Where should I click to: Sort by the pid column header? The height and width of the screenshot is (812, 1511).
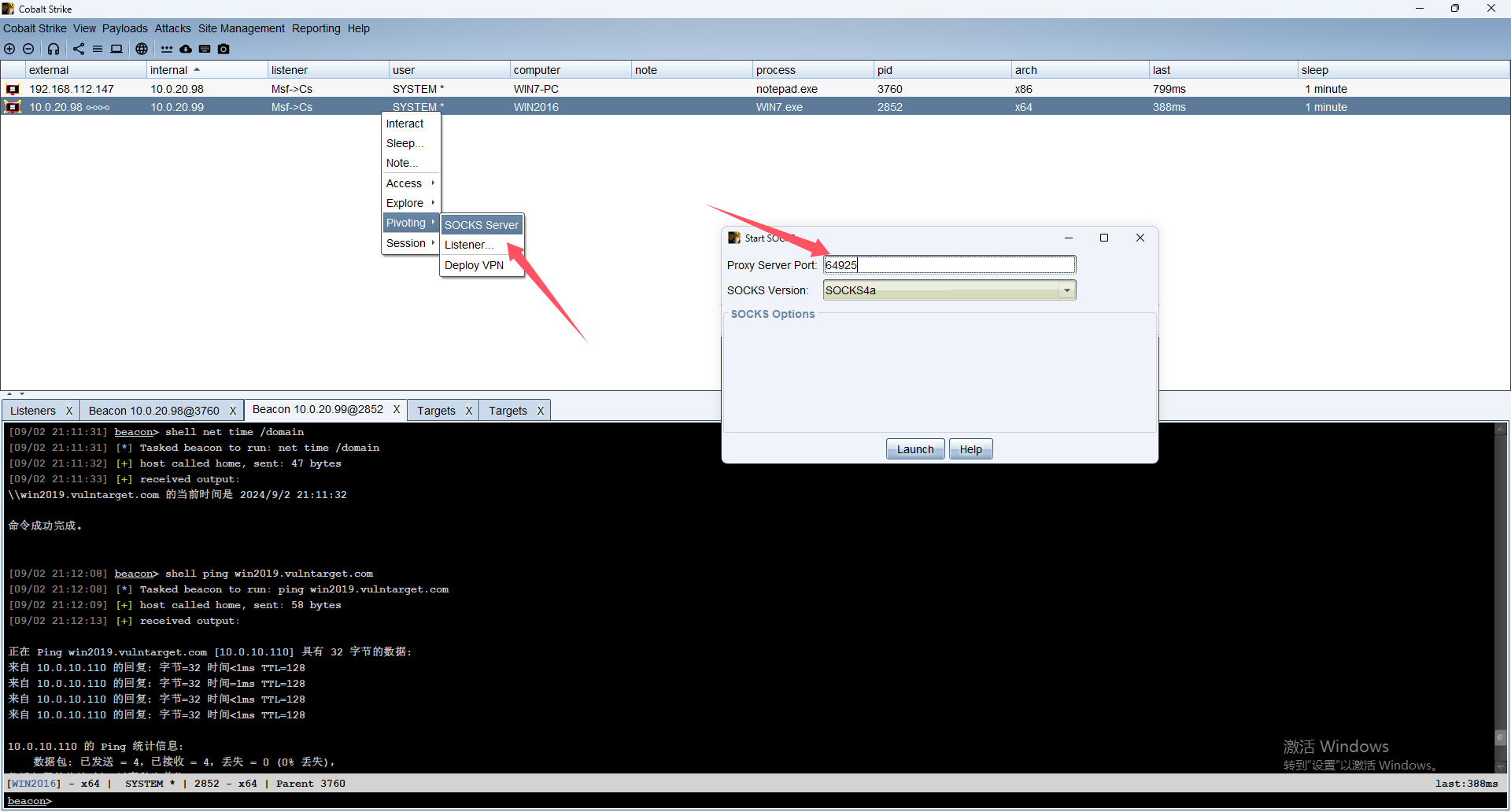(x=943, y=70)
